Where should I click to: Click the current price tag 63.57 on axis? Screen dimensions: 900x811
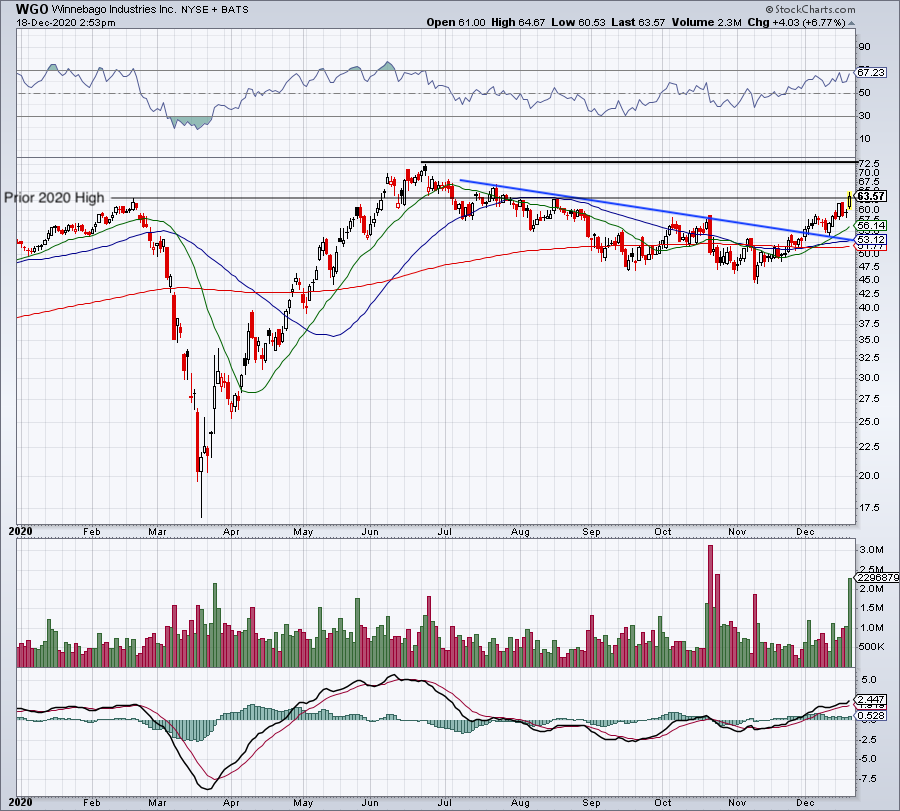(871, 196)
